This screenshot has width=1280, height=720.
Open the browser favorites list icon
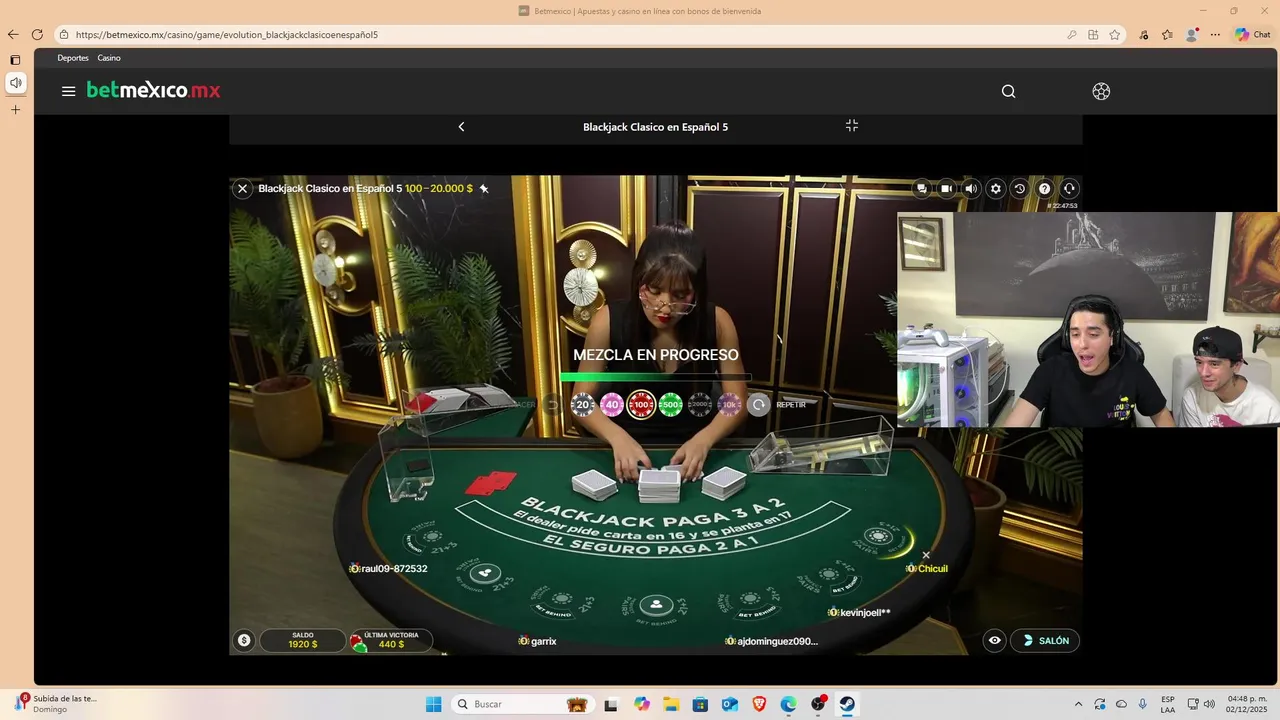pyautogui.click(x=1167, y=34)
